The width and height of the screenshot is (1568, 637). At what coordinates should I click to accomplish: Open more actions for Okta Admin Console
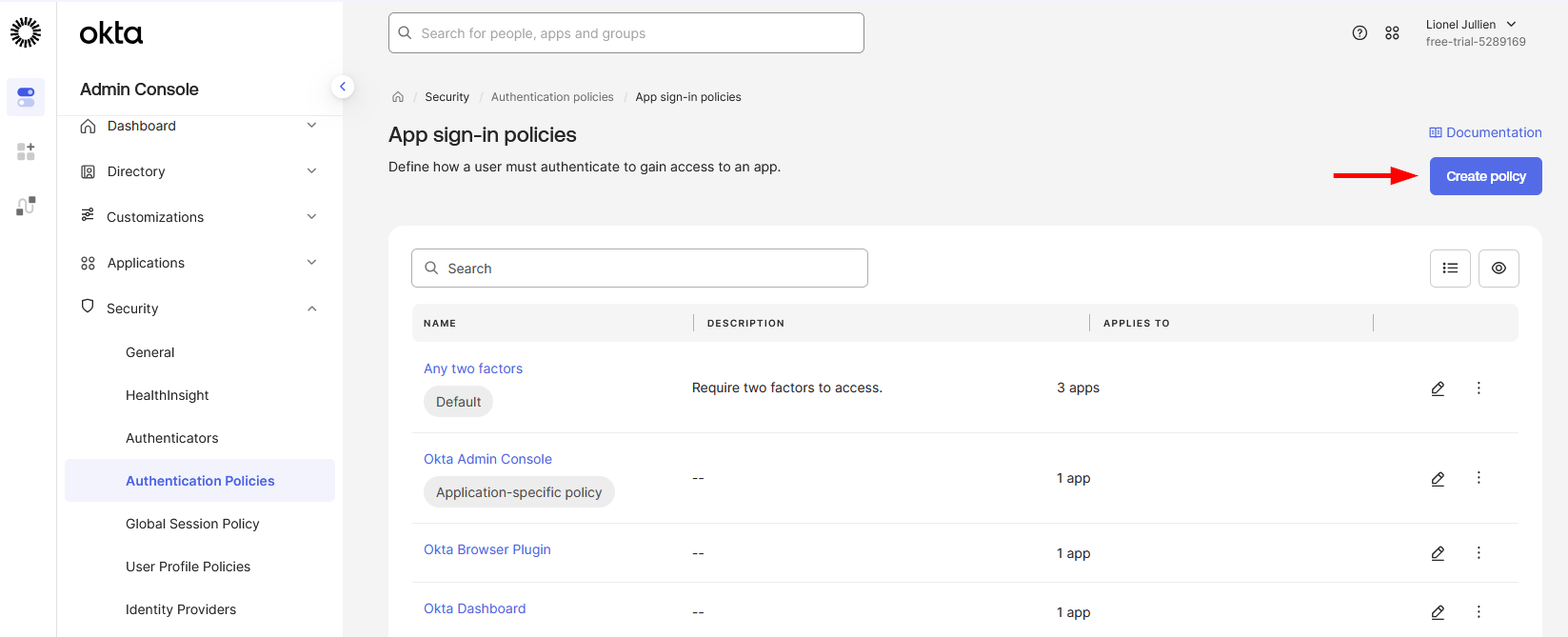pos(1479,478)
